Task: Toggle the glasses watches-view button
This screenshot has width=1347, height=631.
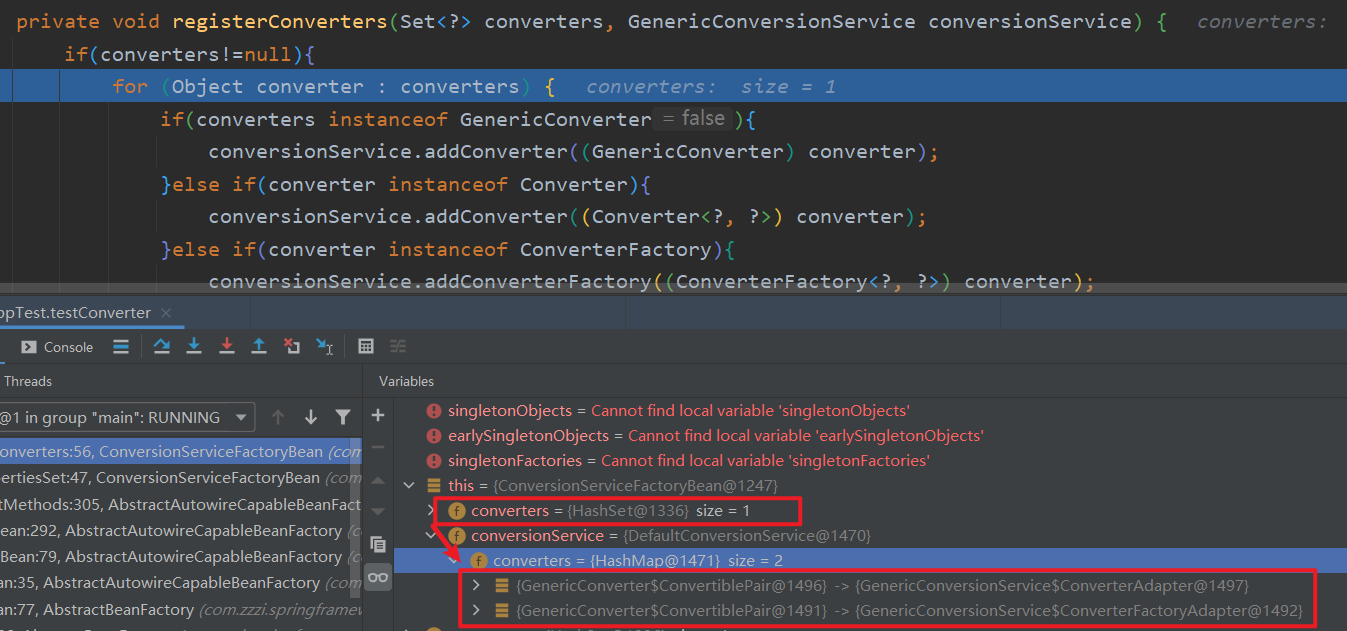Action: point(378,577)
